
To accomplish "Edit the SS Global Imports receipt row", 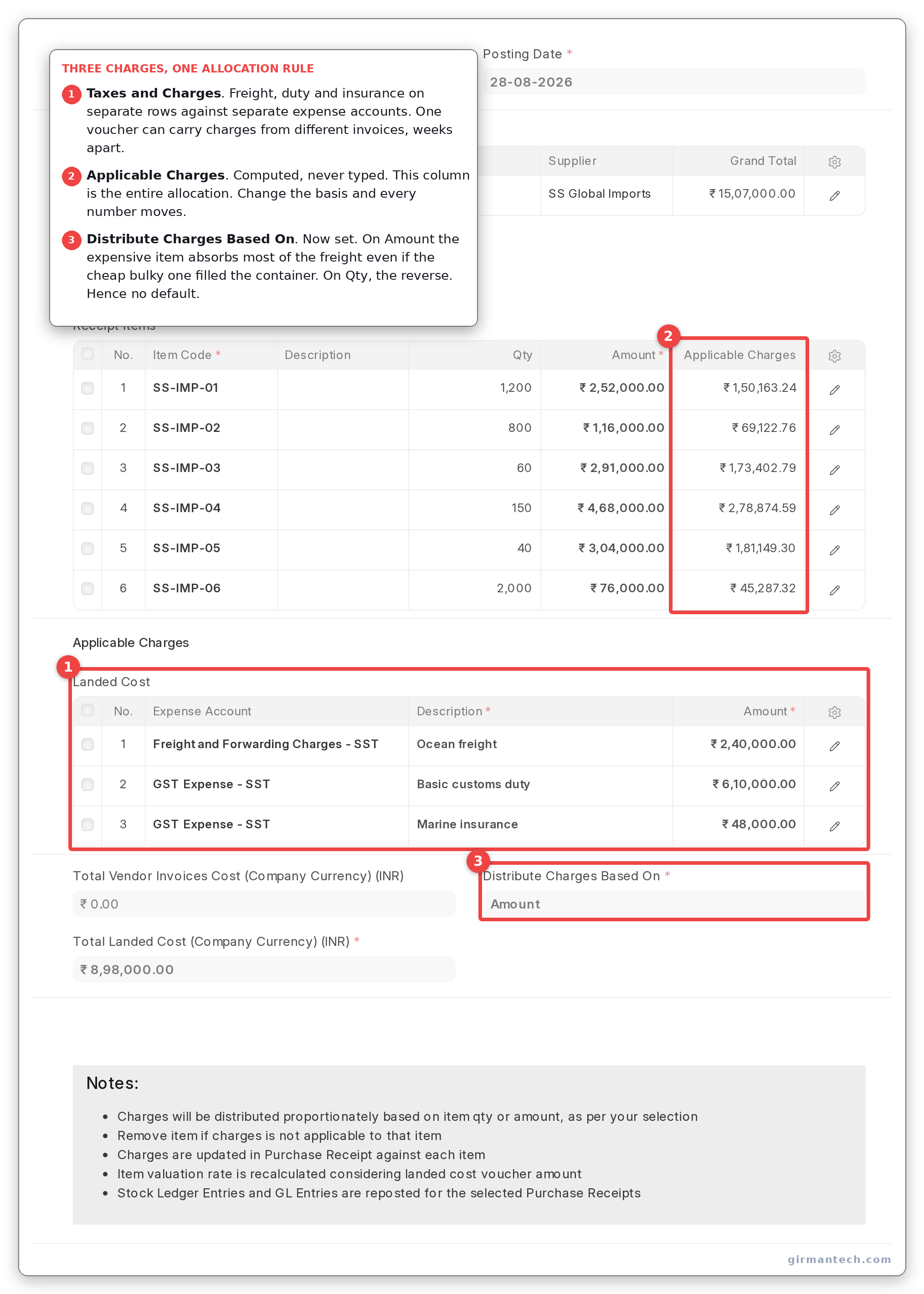I will click(x=834, y=195).
